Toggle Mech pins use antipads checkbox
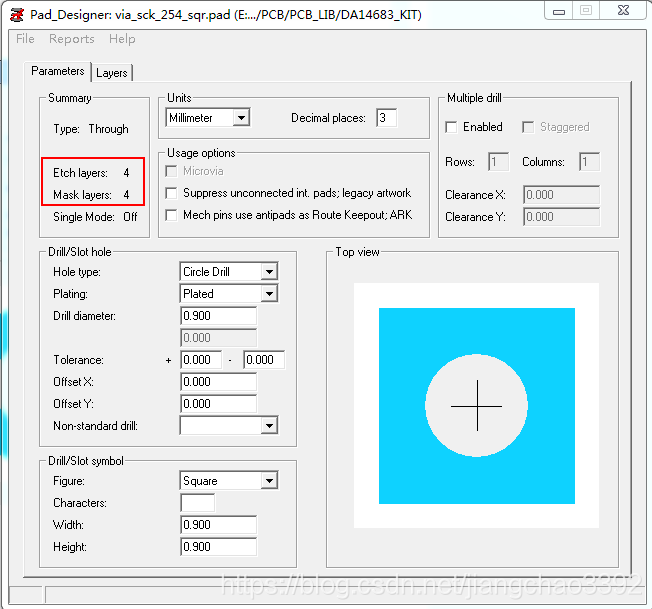 173,215
